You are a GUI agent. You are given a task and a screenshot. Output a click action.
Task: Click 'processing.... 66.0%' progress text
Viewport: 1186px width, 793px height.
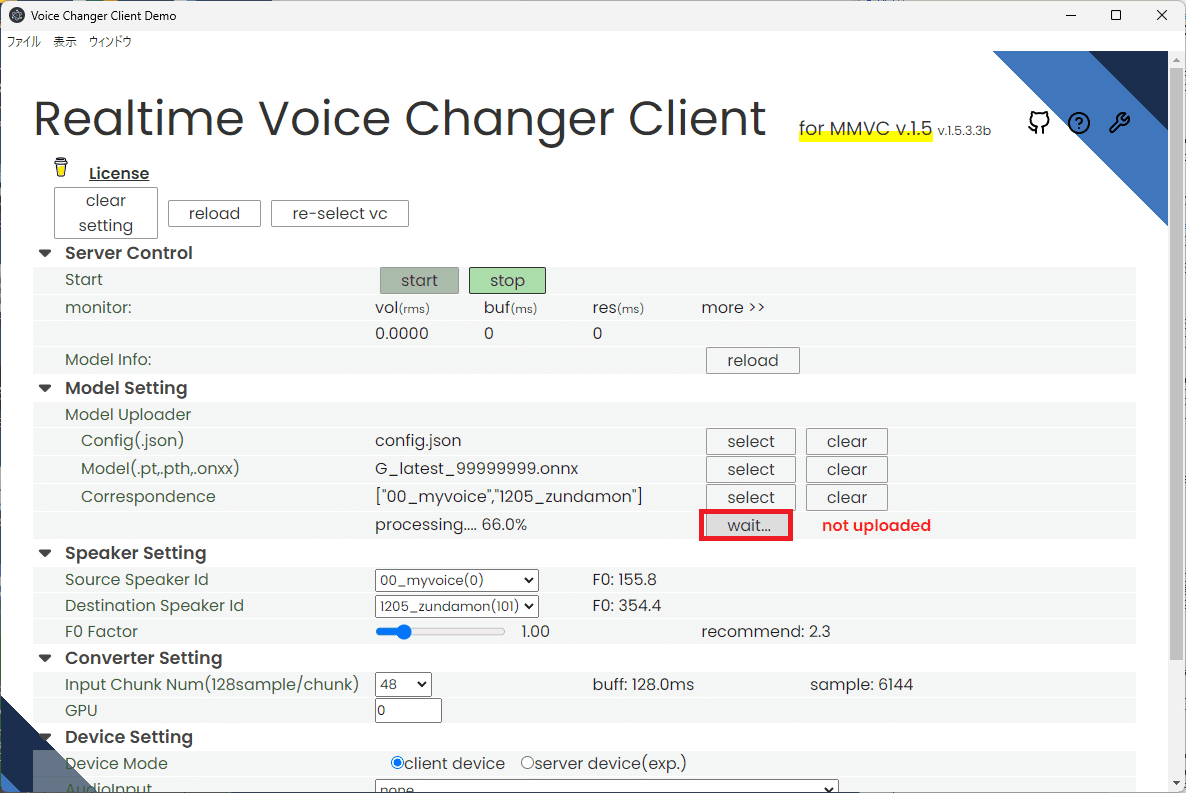pos(451,525)
